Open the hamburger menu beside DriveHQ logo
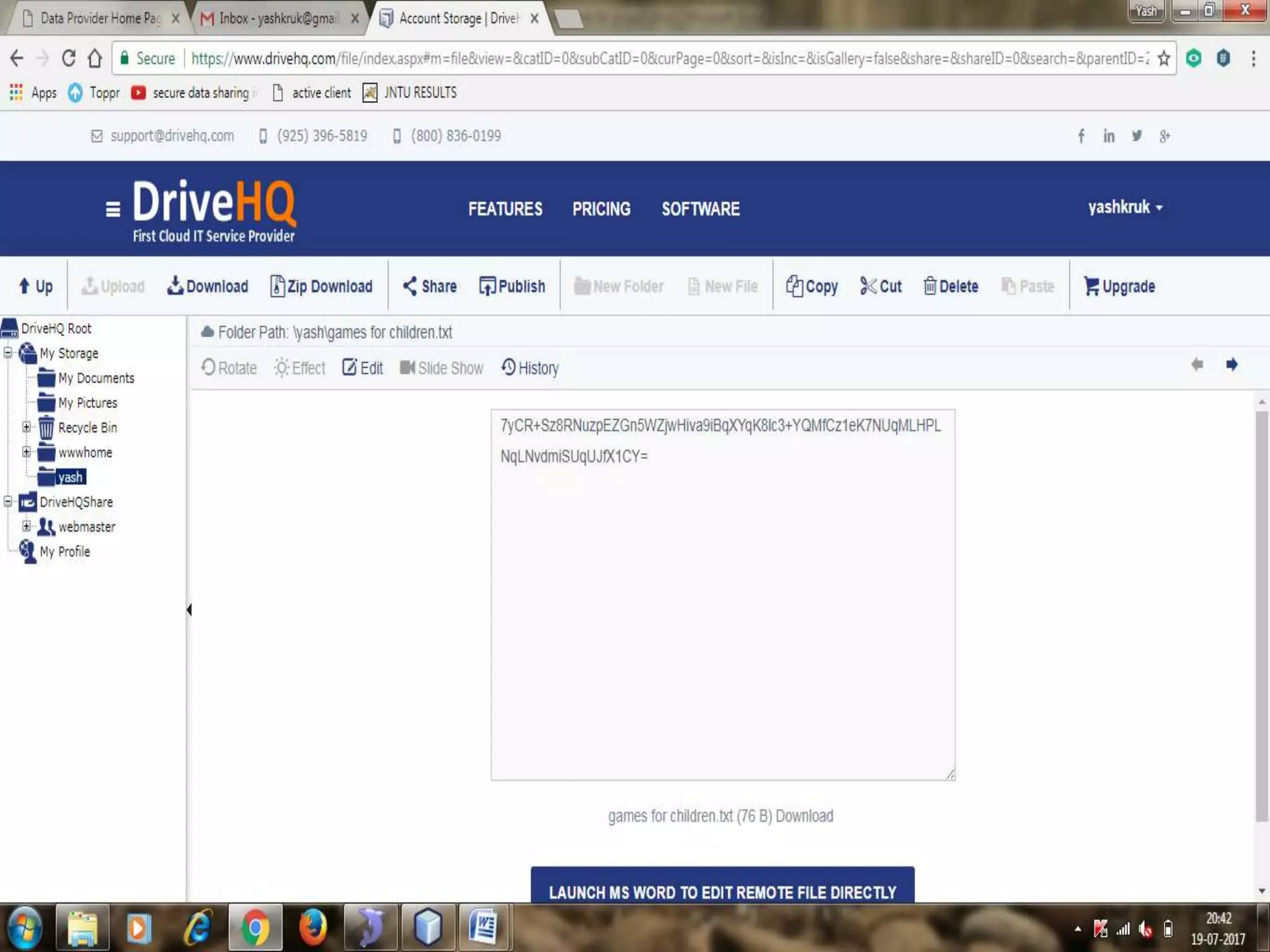The height and width of the screenshot is (952, 1270). [x=113, y=209]
